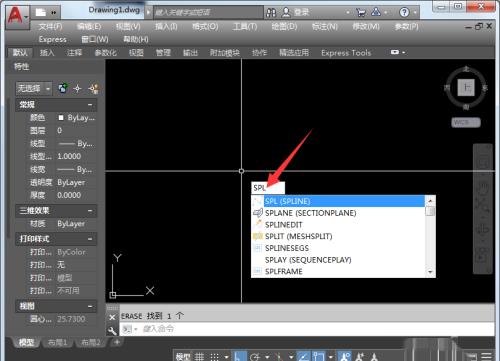Click the suggestion list scrollbar down arrow
This screenshot has width=500, height=361.
pos(430,272)
